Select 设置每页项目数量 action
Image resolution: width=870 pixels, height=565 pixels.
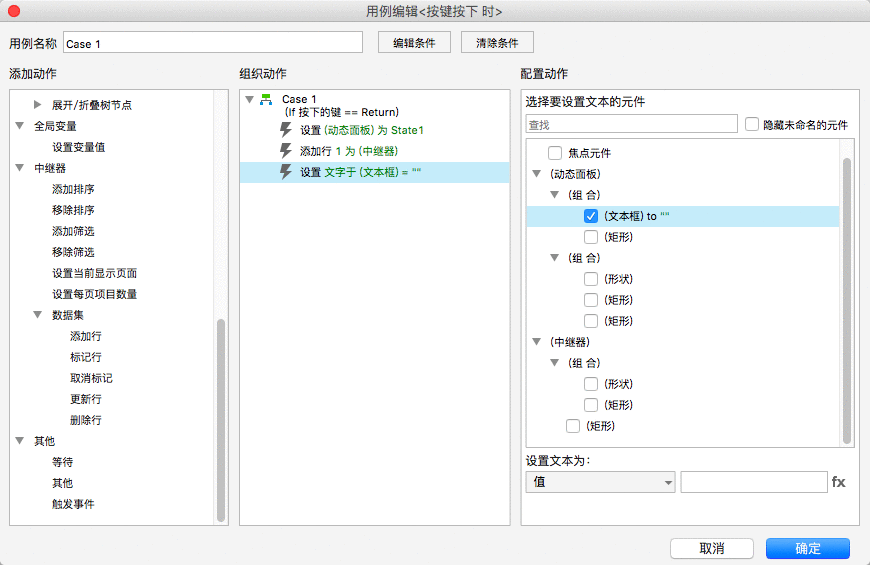coord(94,294)
